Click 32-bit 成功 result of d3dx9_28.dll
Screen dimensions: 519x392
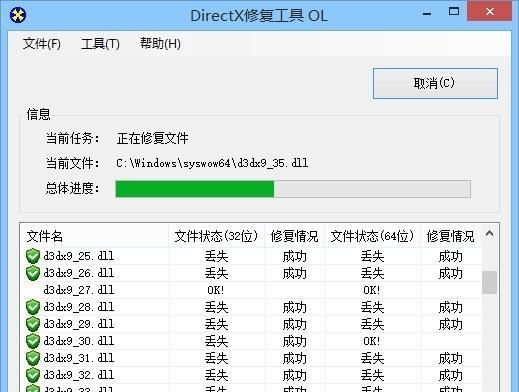coord(295,307)
